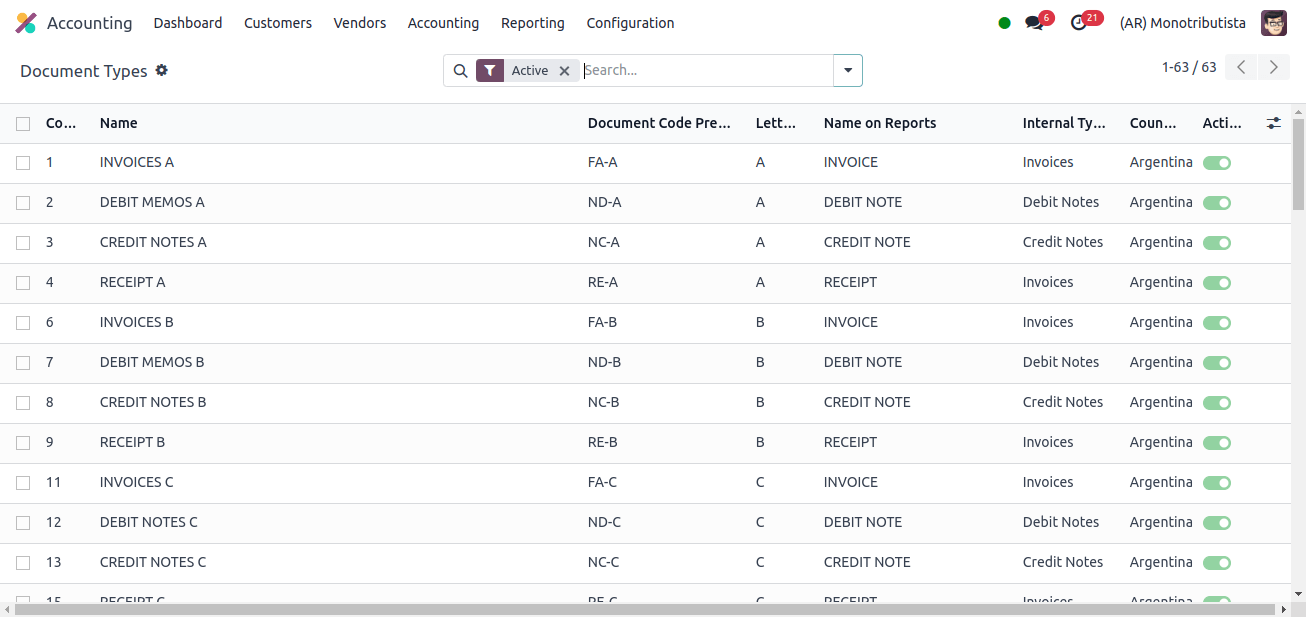Screen dimensions: 1306x617
Task: Click the FA-C document code prefix cell
Action: coord(602,482)
